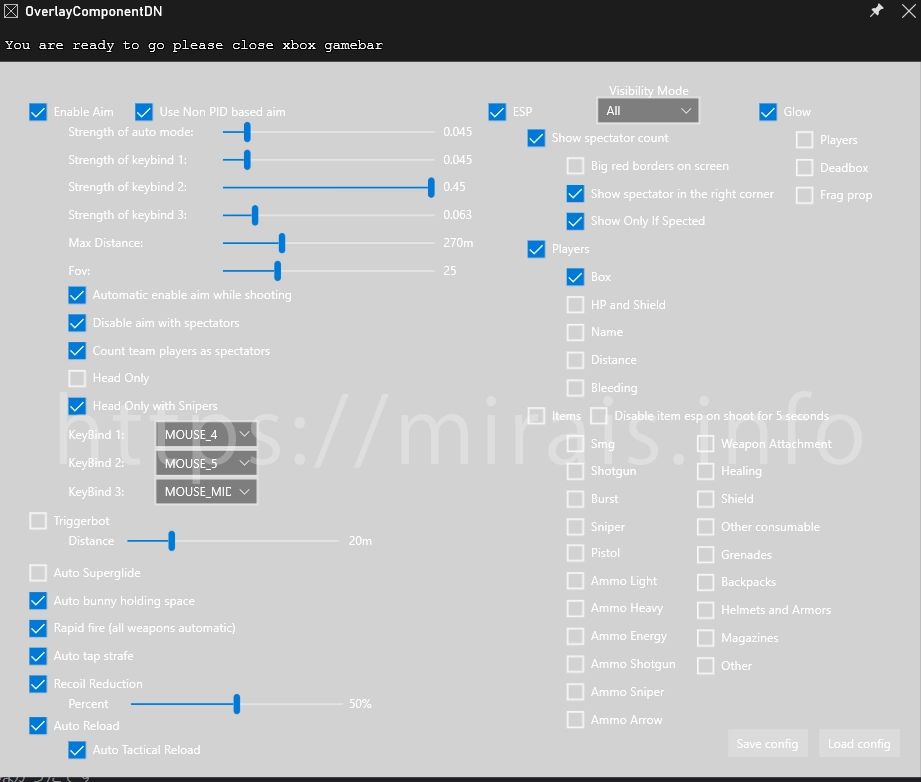Uncheck the Show spectator count checkbox
Screen dimensions: 921x782
point(537,139)
